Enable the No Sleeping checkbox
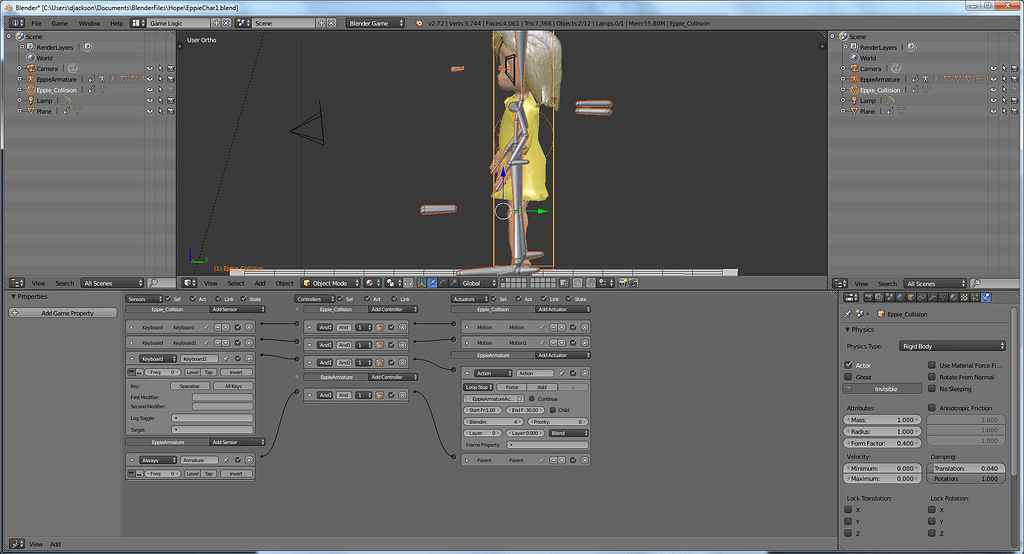The height and width of the screenshot is (554, 1024). (x=932, y=389)
